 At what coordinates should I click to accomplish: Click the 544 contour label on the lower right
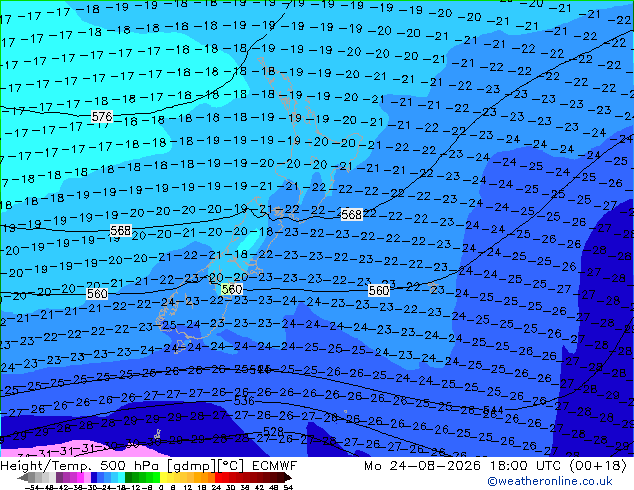pos(493,410)
